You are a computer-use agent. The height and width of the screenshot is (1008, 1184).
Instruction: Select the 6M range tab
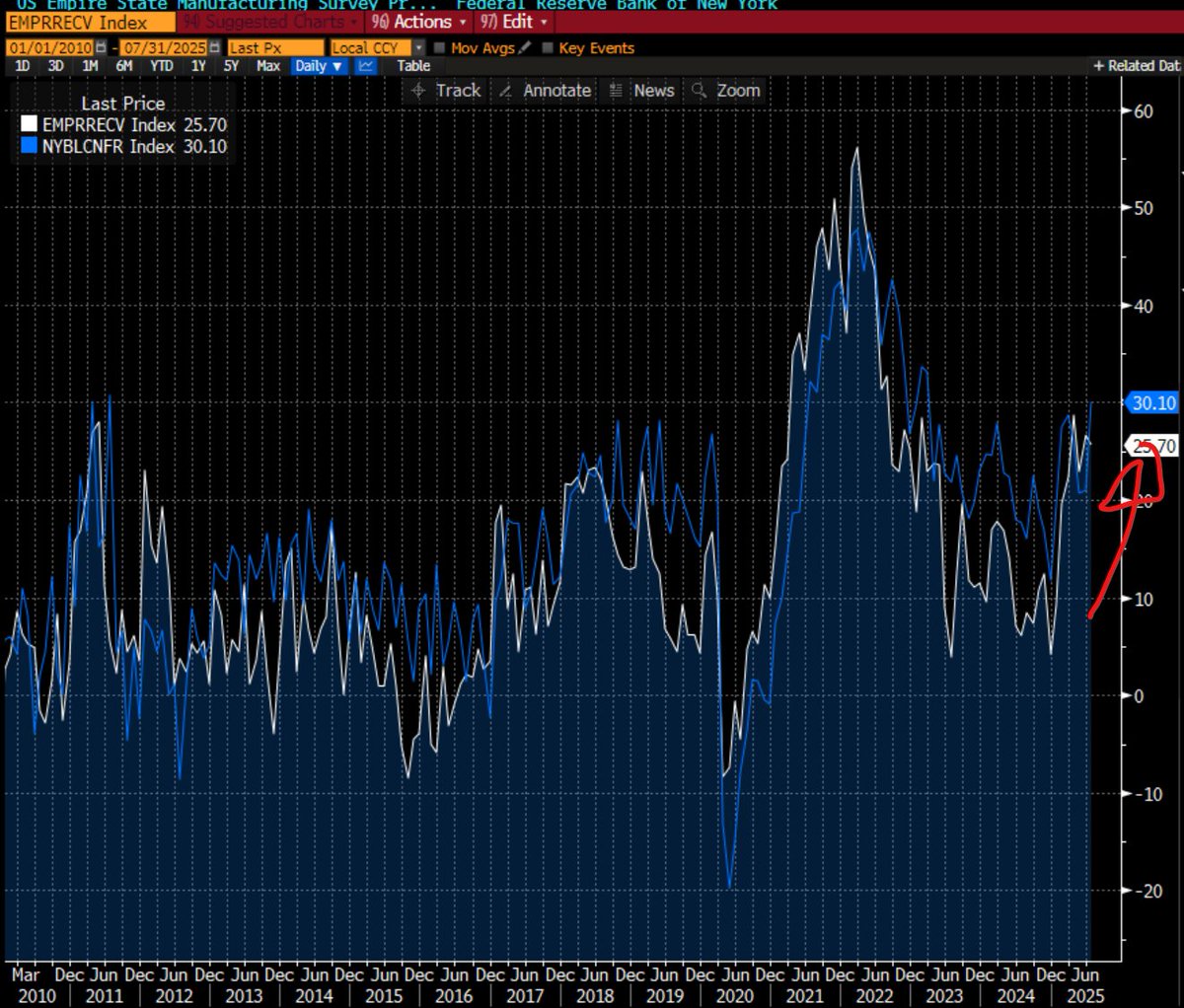(124, 66)
